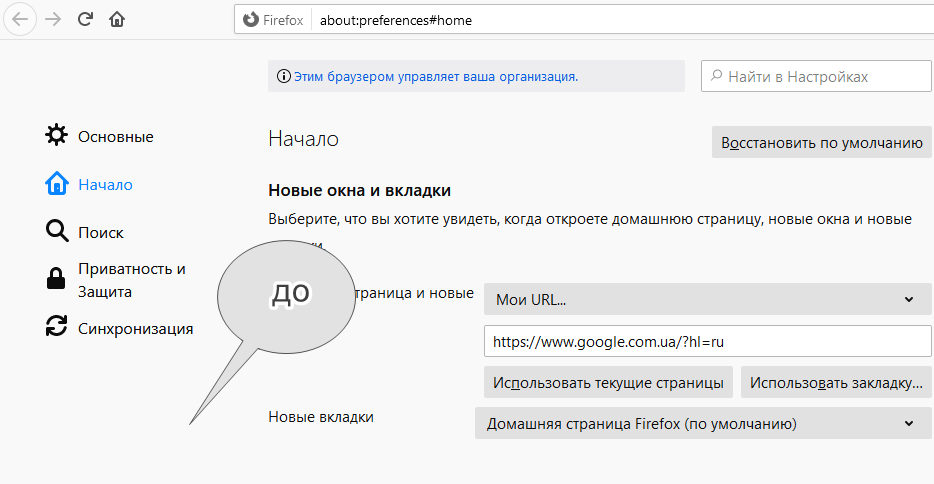Click Использовать текущие страницы button
This screenshot has width=934, height=484.
coord(608,382)
